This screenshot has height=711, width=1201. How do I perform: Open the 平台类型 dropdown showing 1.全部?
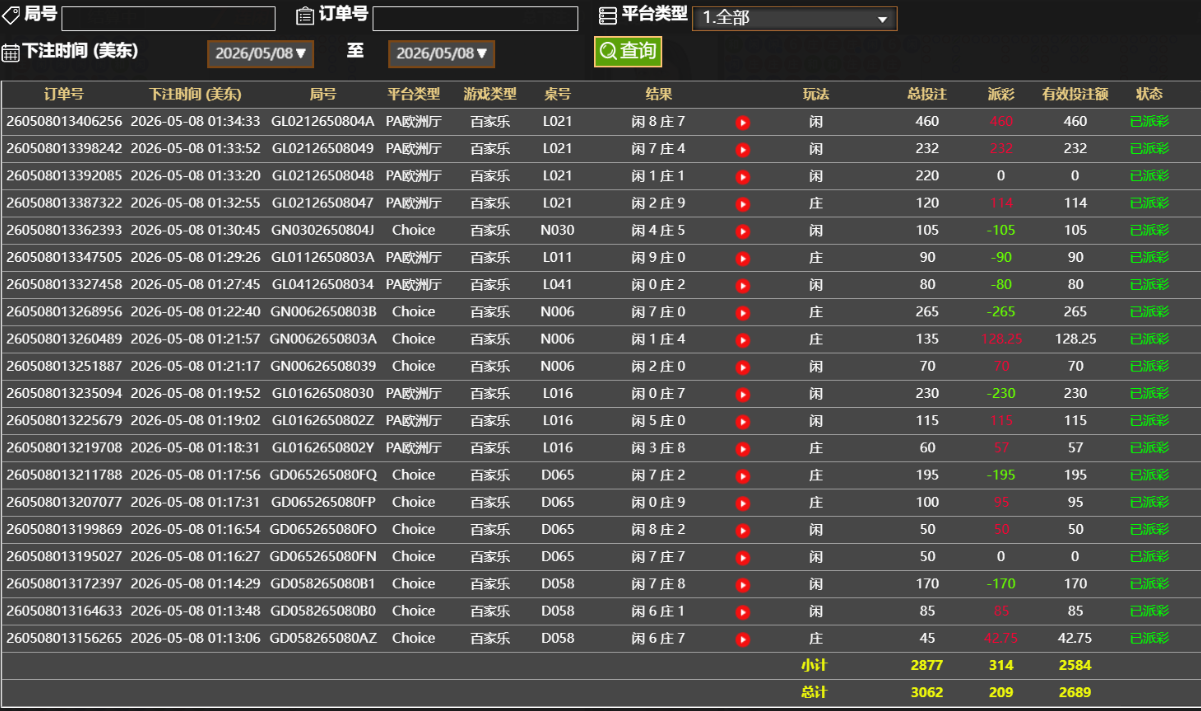pyautogui.click(x=794, y=18)
